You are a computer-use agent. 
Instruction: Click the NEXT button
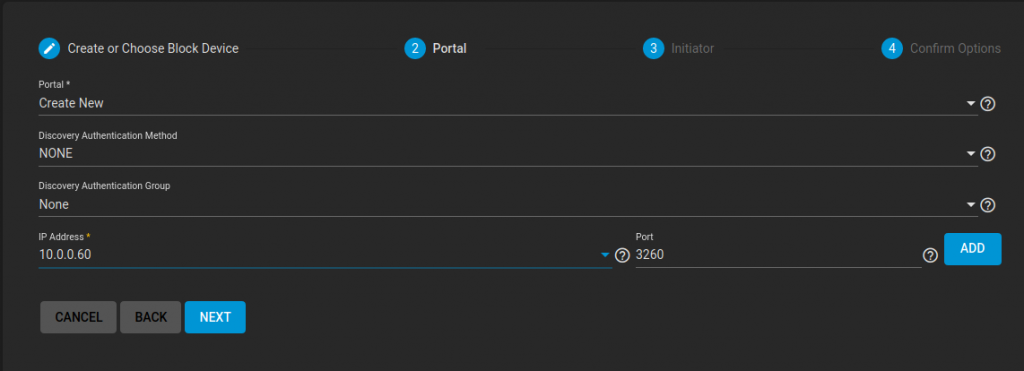(215, 317)
